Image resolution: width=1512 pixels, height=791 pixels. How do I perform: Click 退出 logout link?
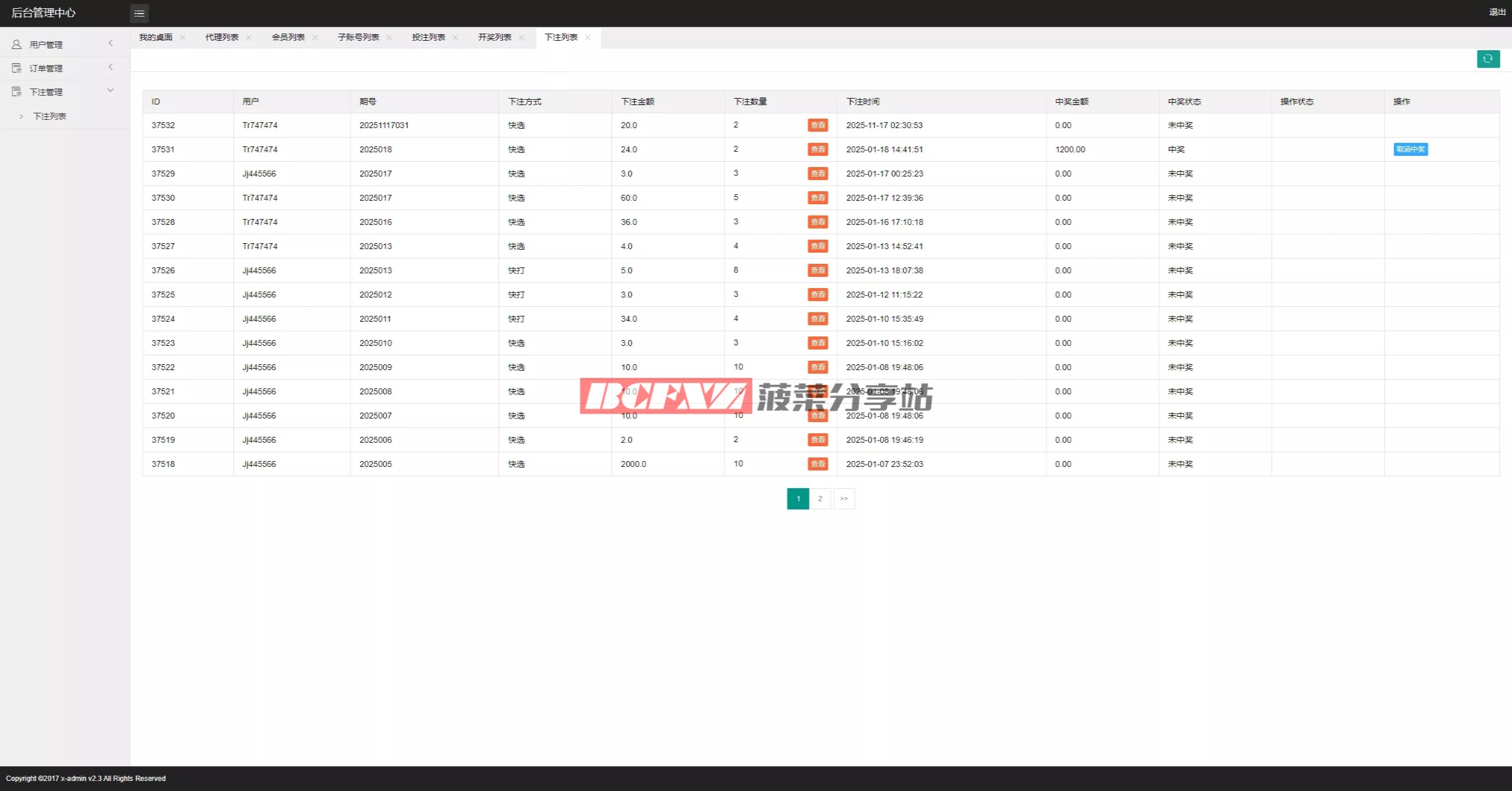click(1497, 12)
